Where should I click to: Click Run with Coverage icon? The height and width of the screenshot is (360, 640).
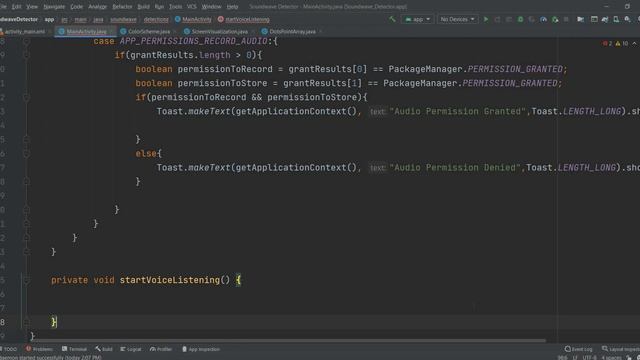click(x=531, y=19)
